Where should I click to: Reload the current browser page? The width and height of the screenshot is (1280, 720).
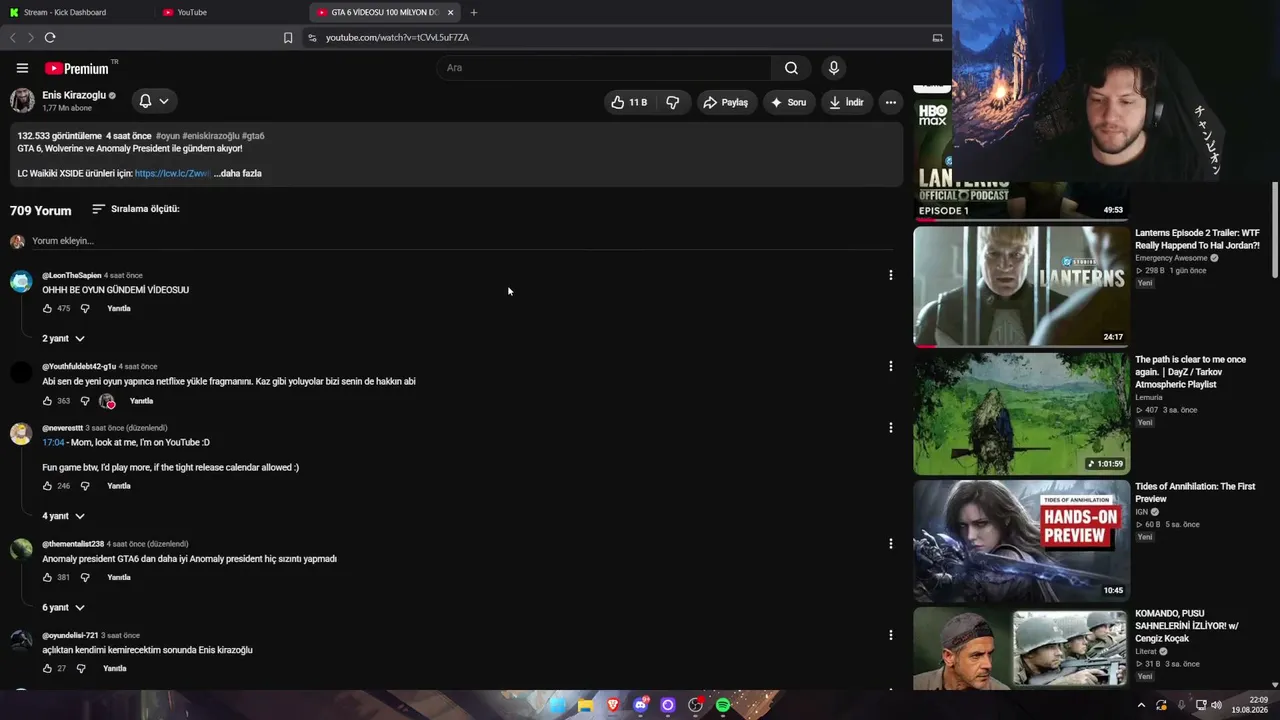pyautogui.click(x=50, y=38)
